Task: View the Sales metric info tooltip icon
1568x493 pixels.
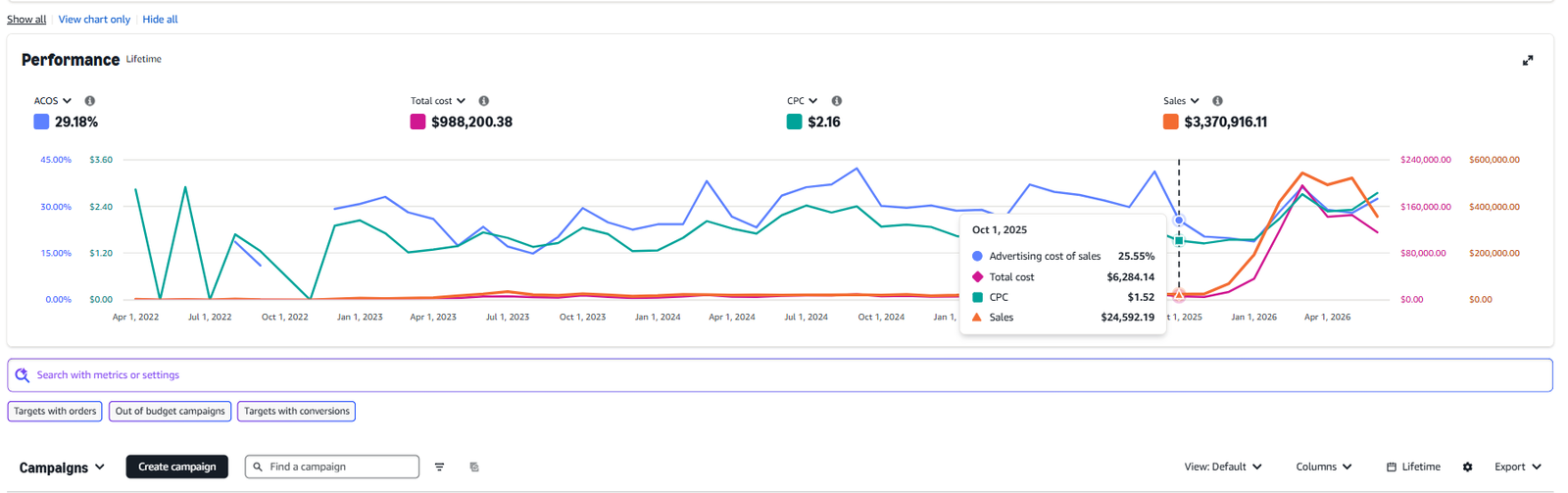Action: coord(1217,101)
